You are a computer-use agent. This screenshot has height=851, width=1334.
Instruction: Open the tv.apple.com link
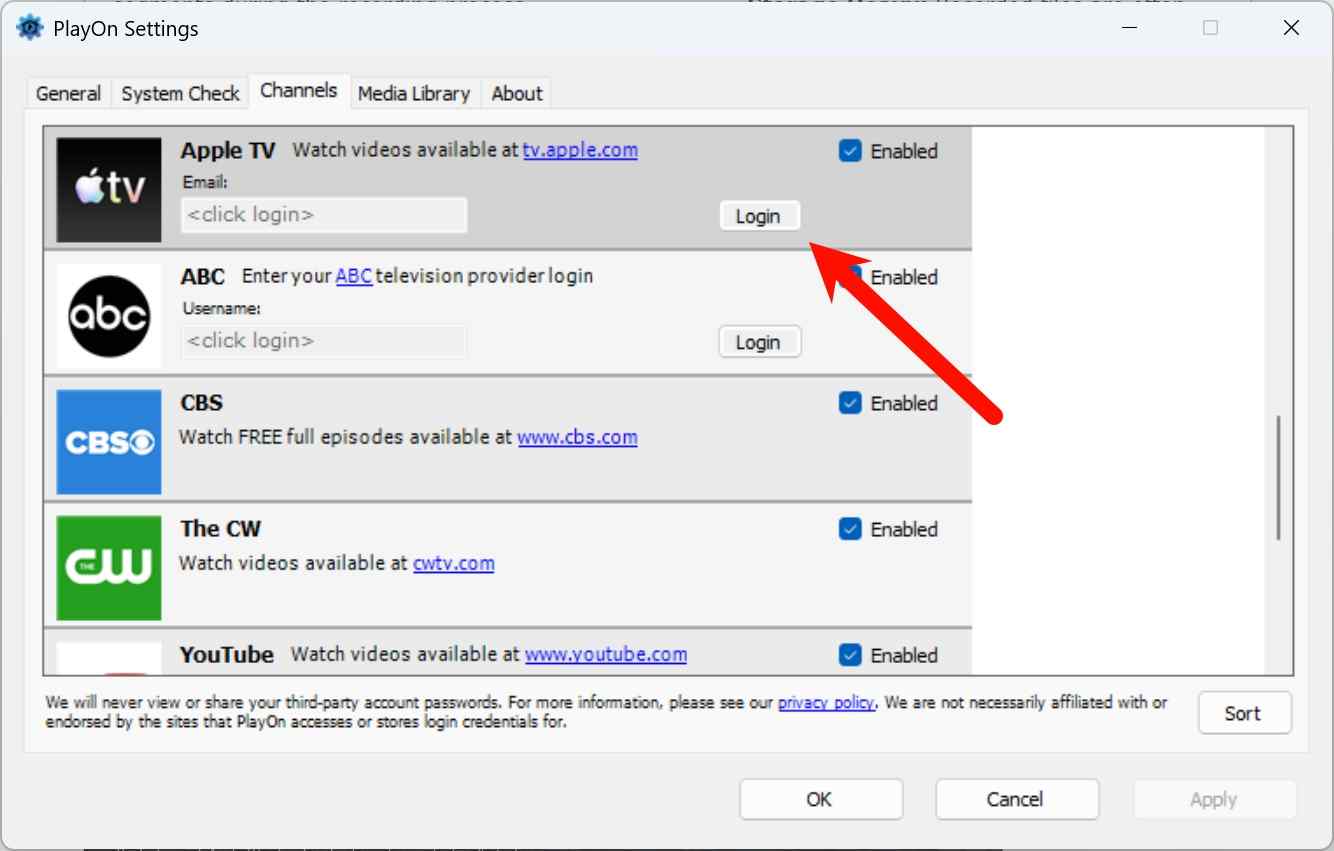coord(580,150)
